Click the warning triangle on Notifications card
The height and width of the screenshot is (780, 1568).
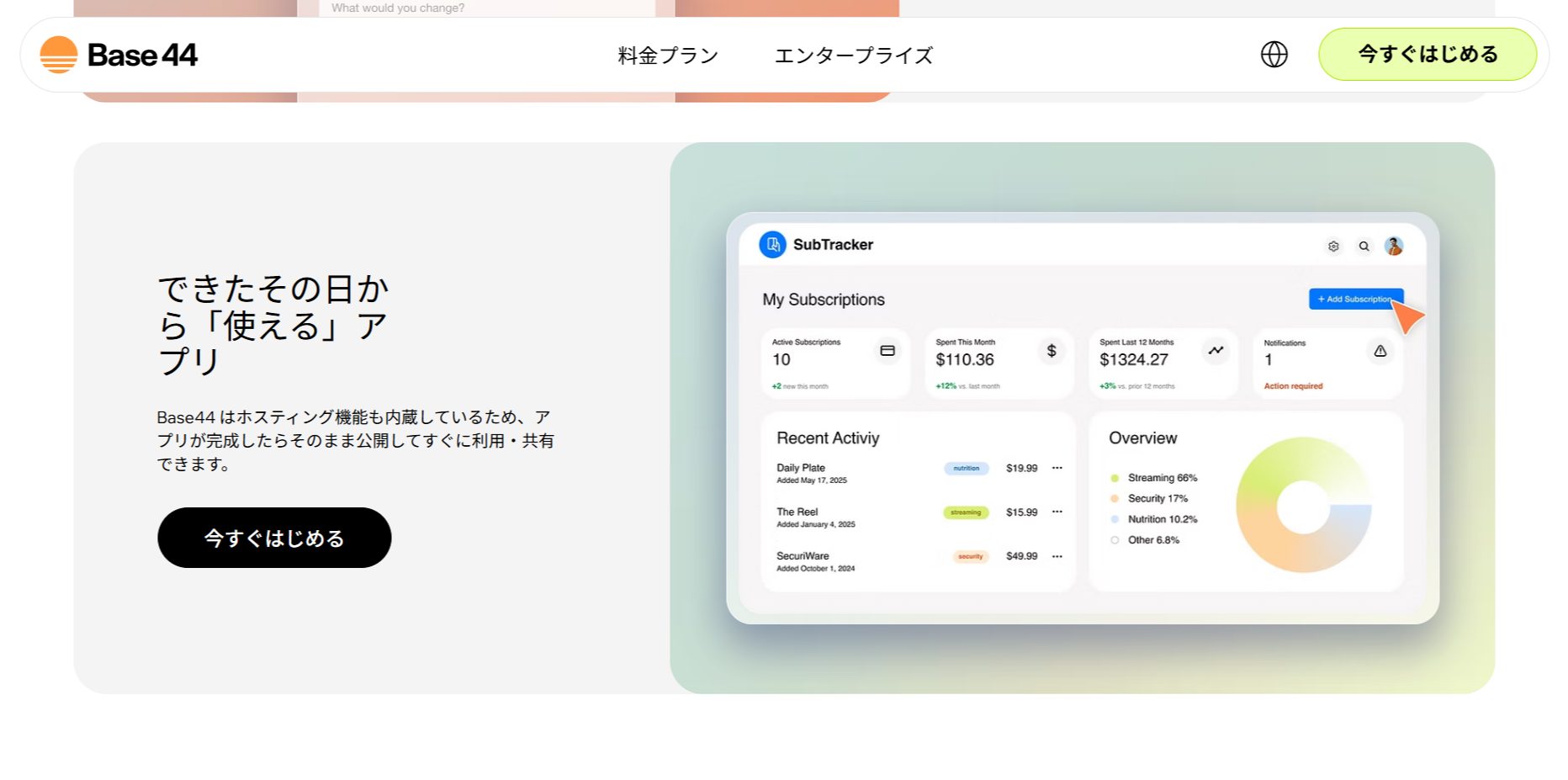coord(1379,351)
